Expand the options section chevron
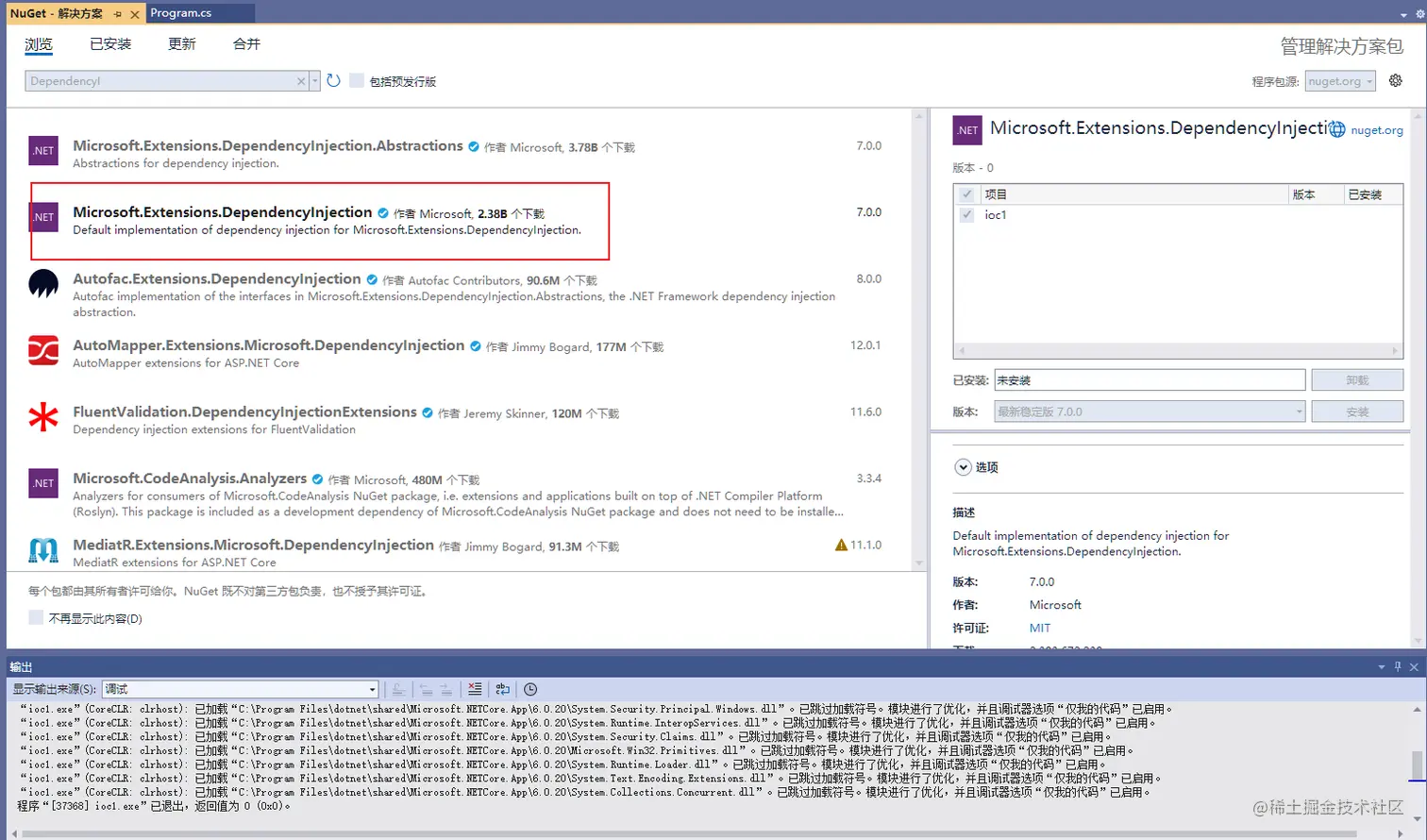 (963, 467)
